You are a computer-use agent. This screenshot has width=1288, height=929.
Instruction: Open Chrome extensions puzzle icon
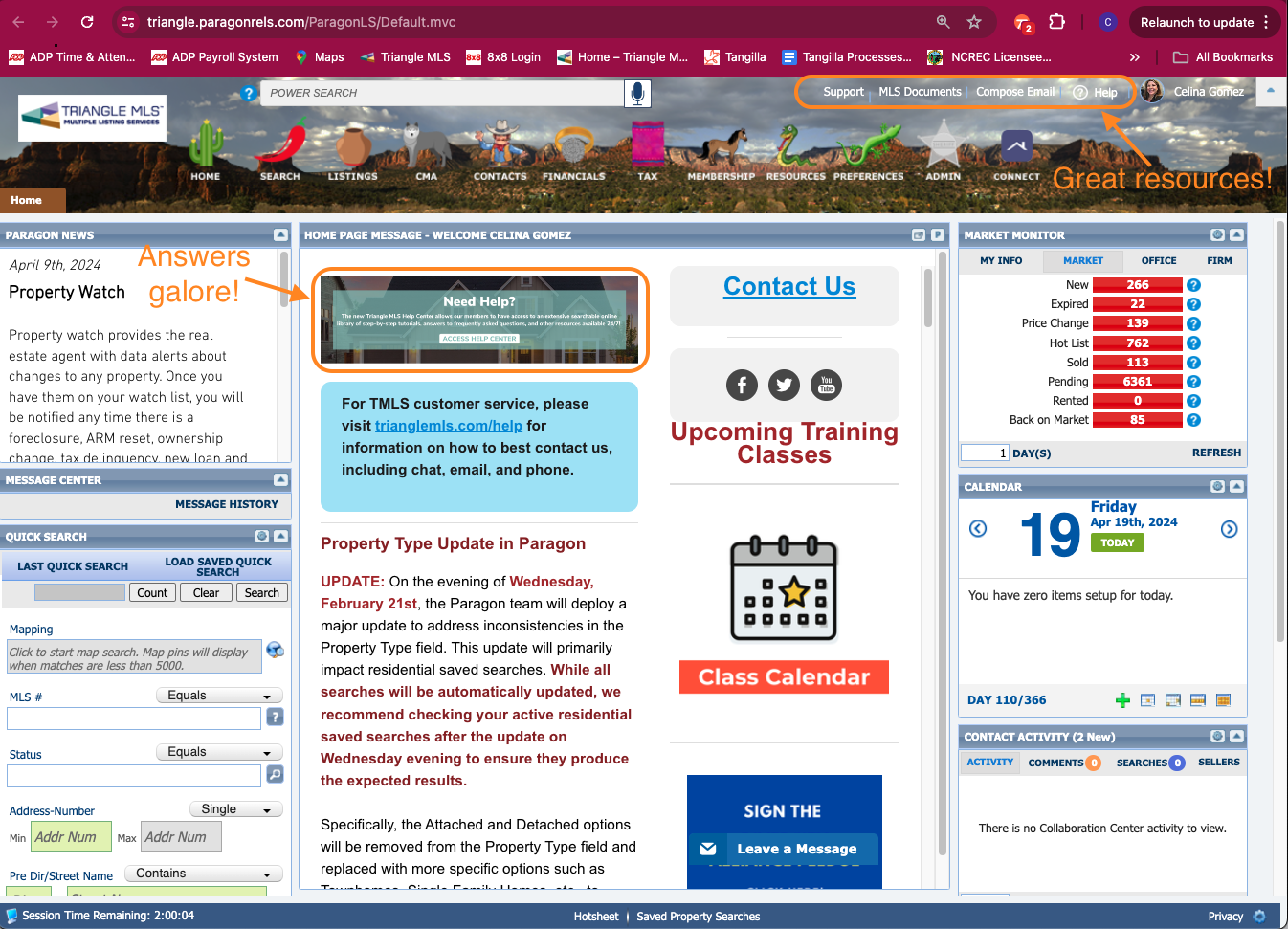[x=1057, y=22]
